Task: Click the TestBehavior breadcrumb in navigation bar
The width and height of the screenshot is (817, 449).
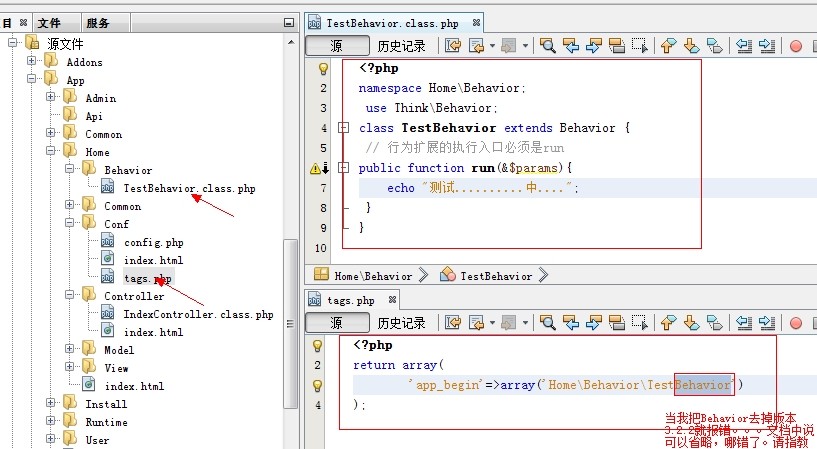Action: click(x=495, y=275)
